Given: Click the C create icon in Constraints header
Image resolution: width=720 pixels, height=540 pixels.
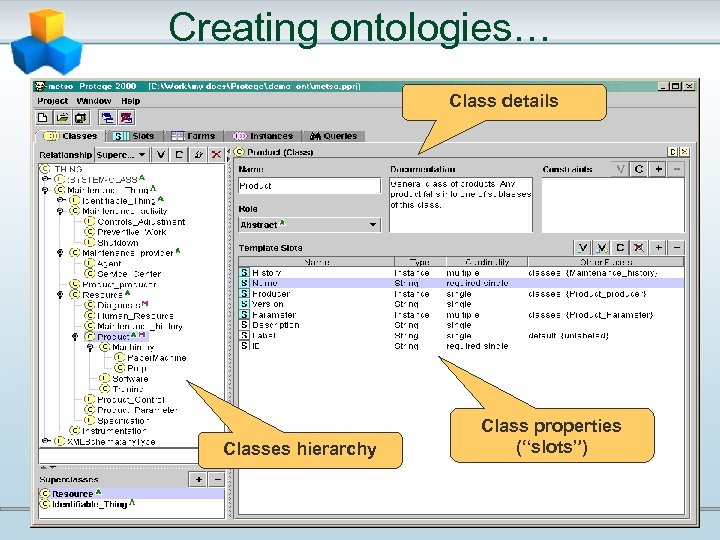Looking at the screenshot, I should [x=639, y=169].
